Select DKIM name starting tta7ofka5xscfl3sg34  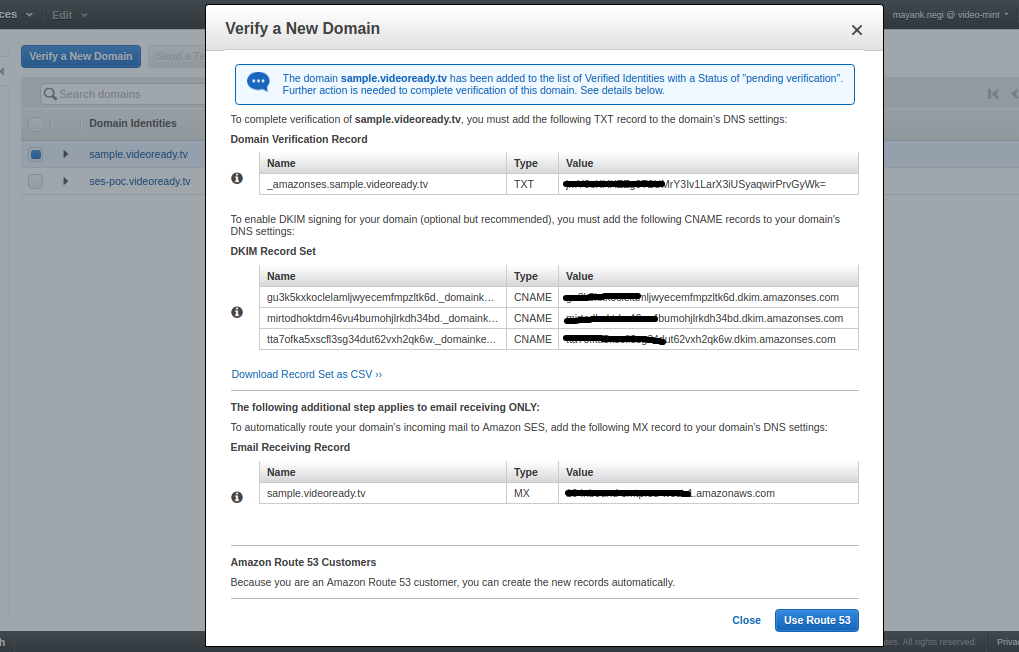383,339
